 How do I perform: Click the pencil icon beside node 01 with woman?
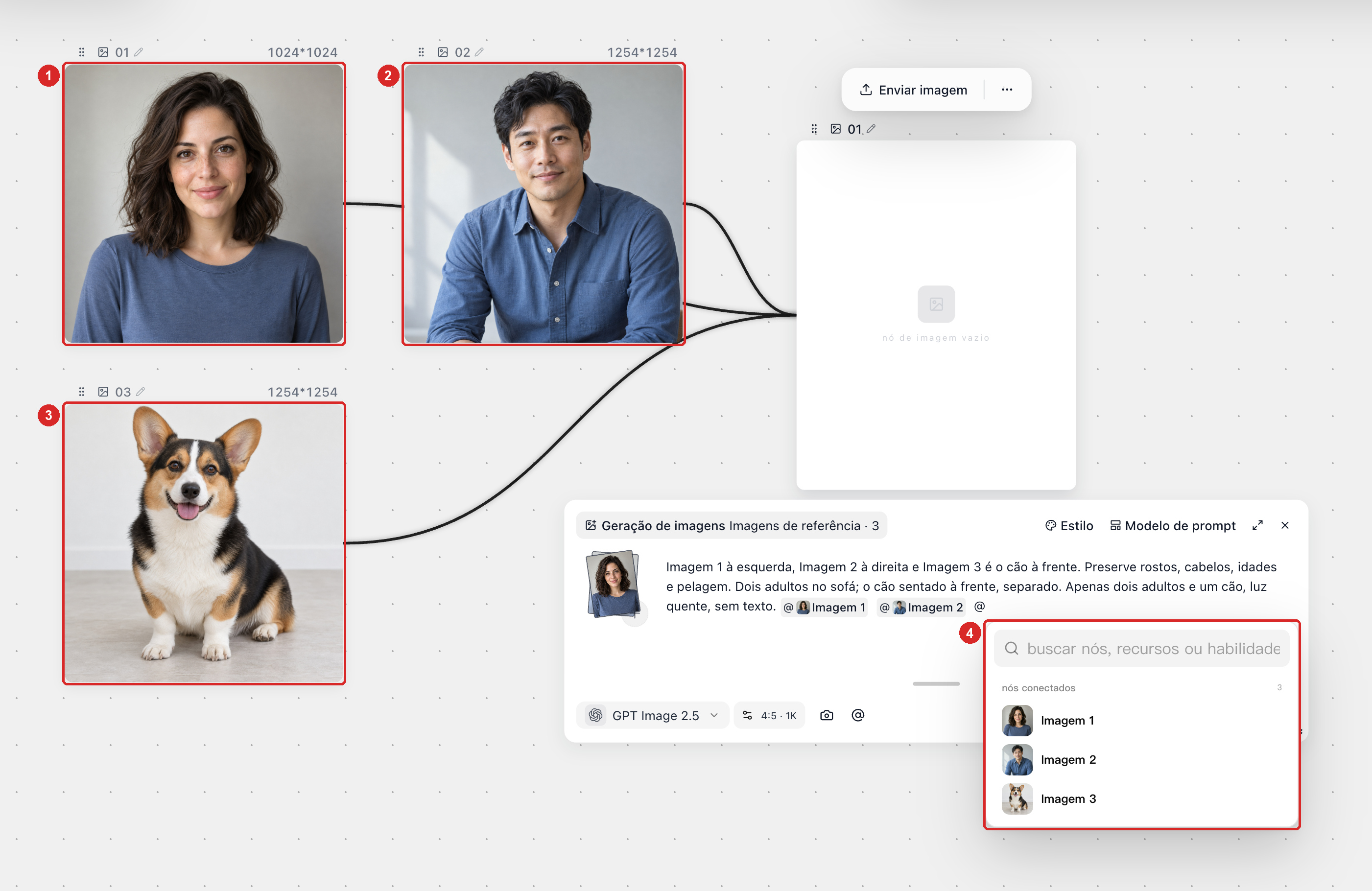[x=139, y=52]
